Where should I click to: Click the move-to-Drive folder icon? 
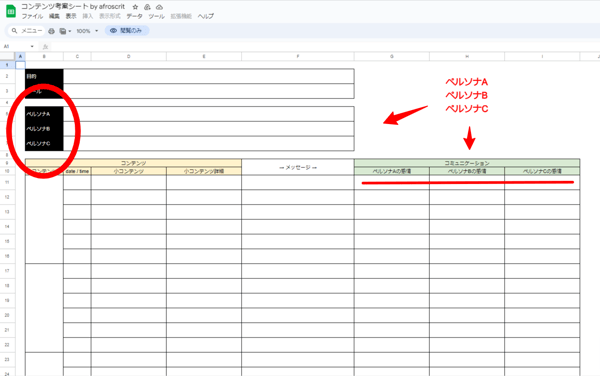147,7
